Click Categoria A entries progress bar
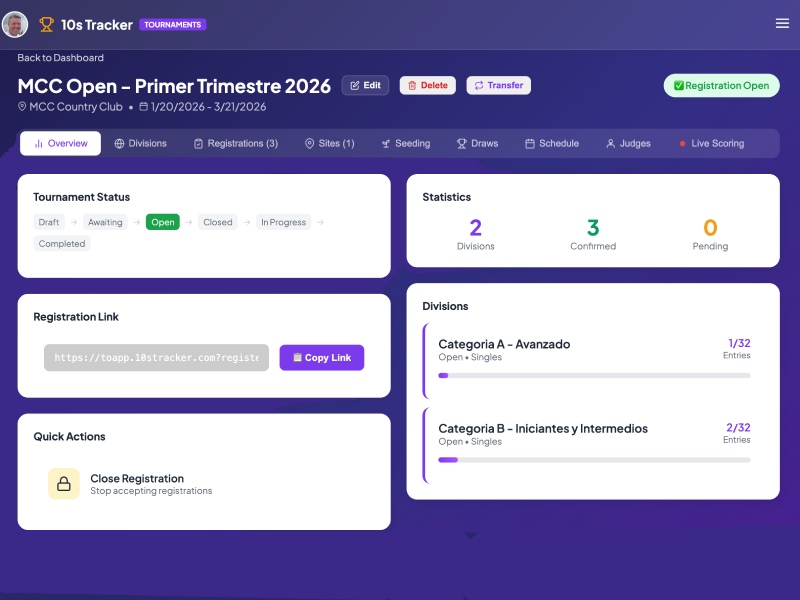 pyautogui.click(x=595, y=375)
